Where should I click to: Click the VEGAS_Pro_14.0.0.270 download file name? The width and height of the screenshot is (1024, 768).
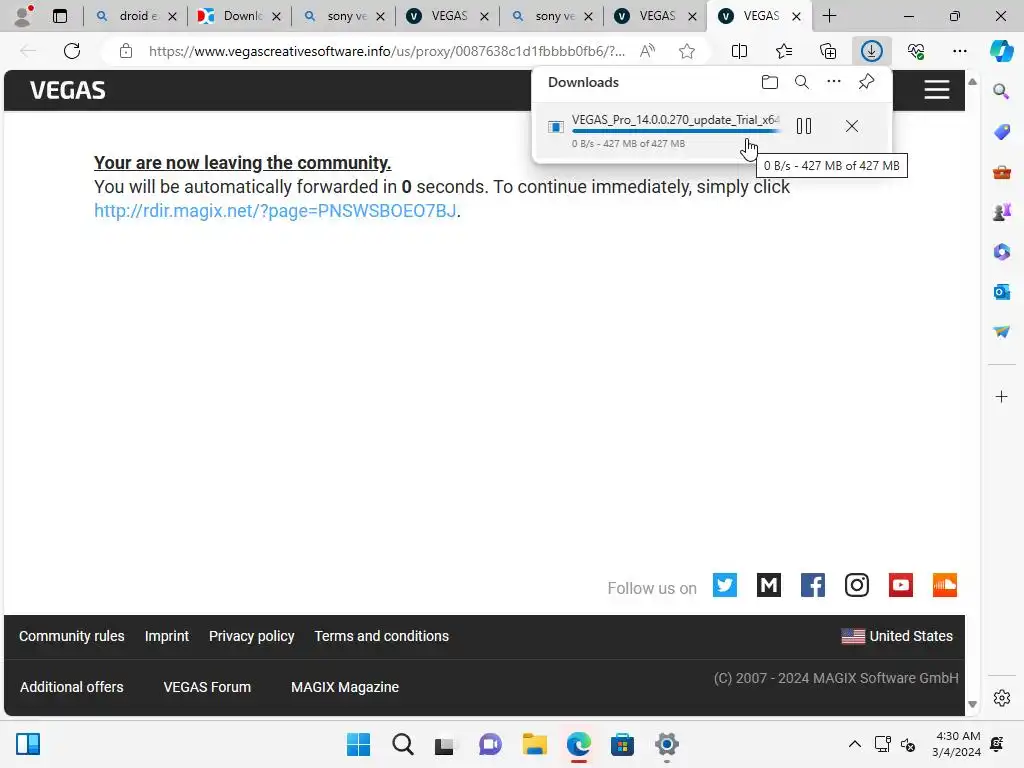pyautogui.click(x=675, y=120)
